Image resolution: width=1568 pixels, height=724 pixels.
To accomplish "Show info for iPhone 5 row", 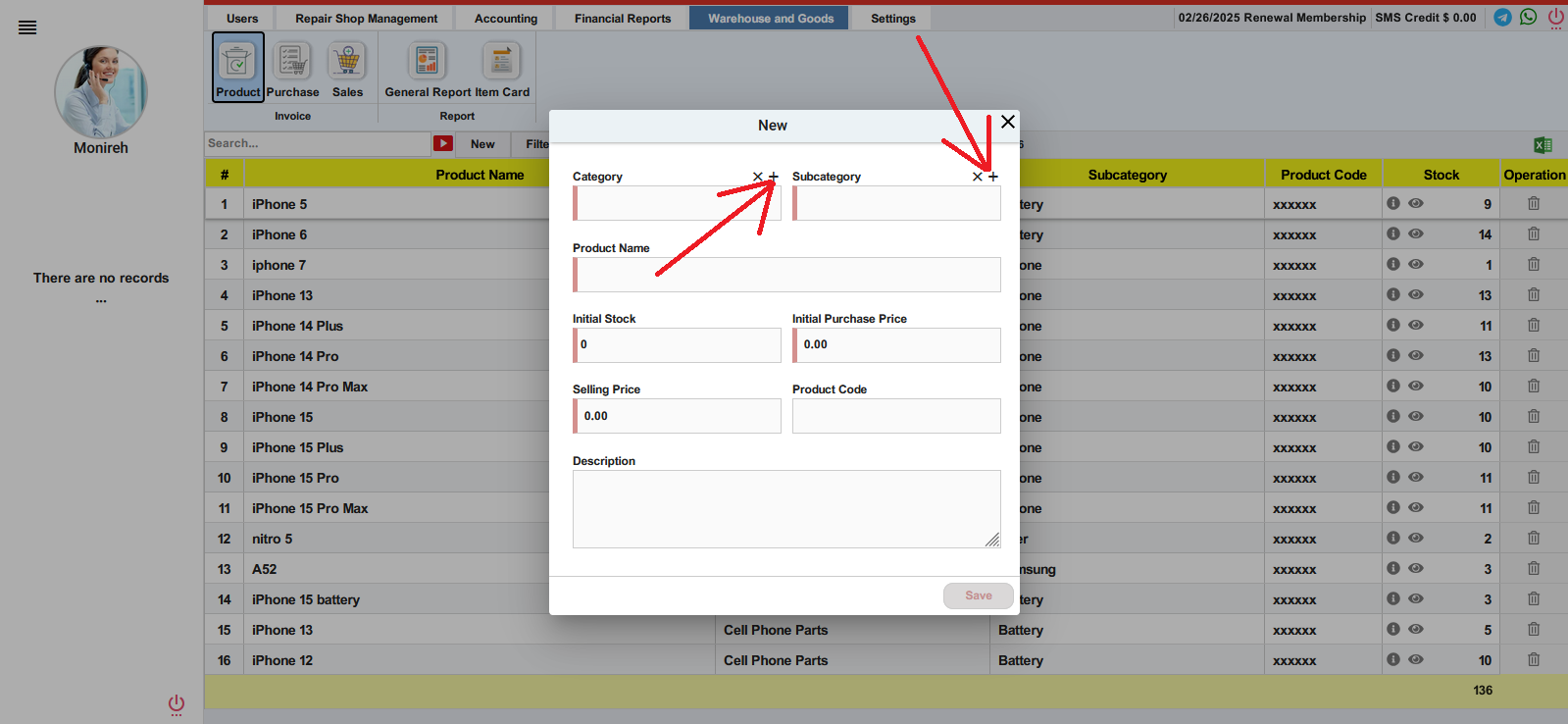I will [1393, 204].
